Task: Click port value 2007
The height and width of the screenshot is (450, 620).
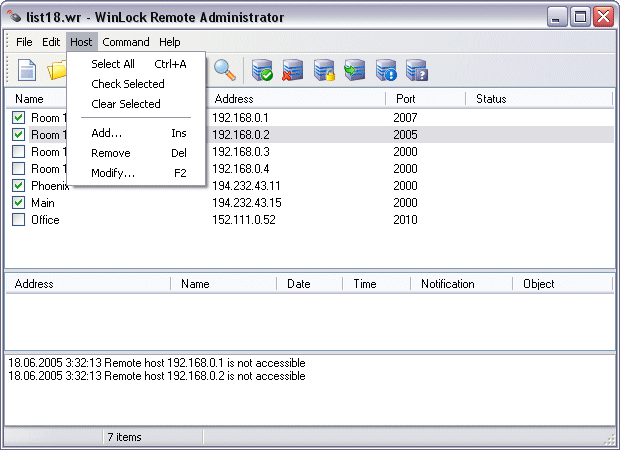Action: pyautogui.click(x=405, y=118)
